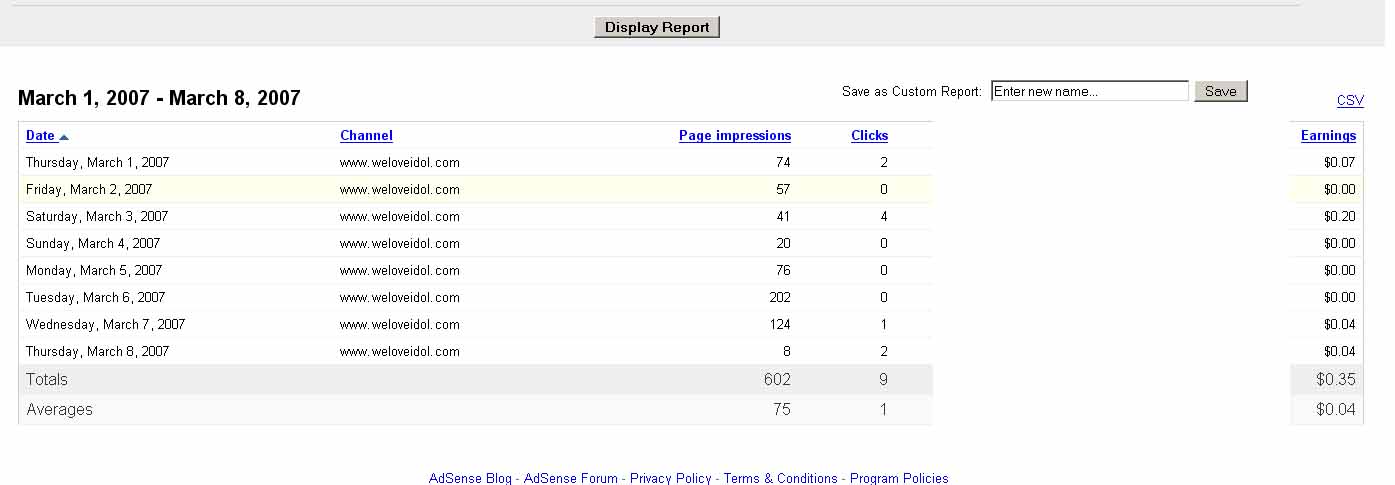The width and height of the screenshot is (1395, 485).
Task: Click the Tuesday, March 6, 2007 date cell
Action: click(95, 297)
